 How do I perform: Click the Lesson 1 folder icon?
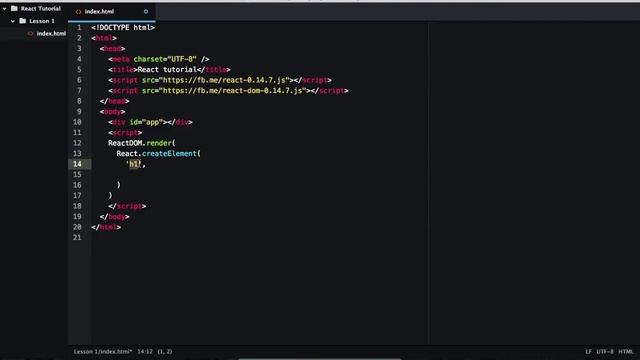click(x=23, y=21)
